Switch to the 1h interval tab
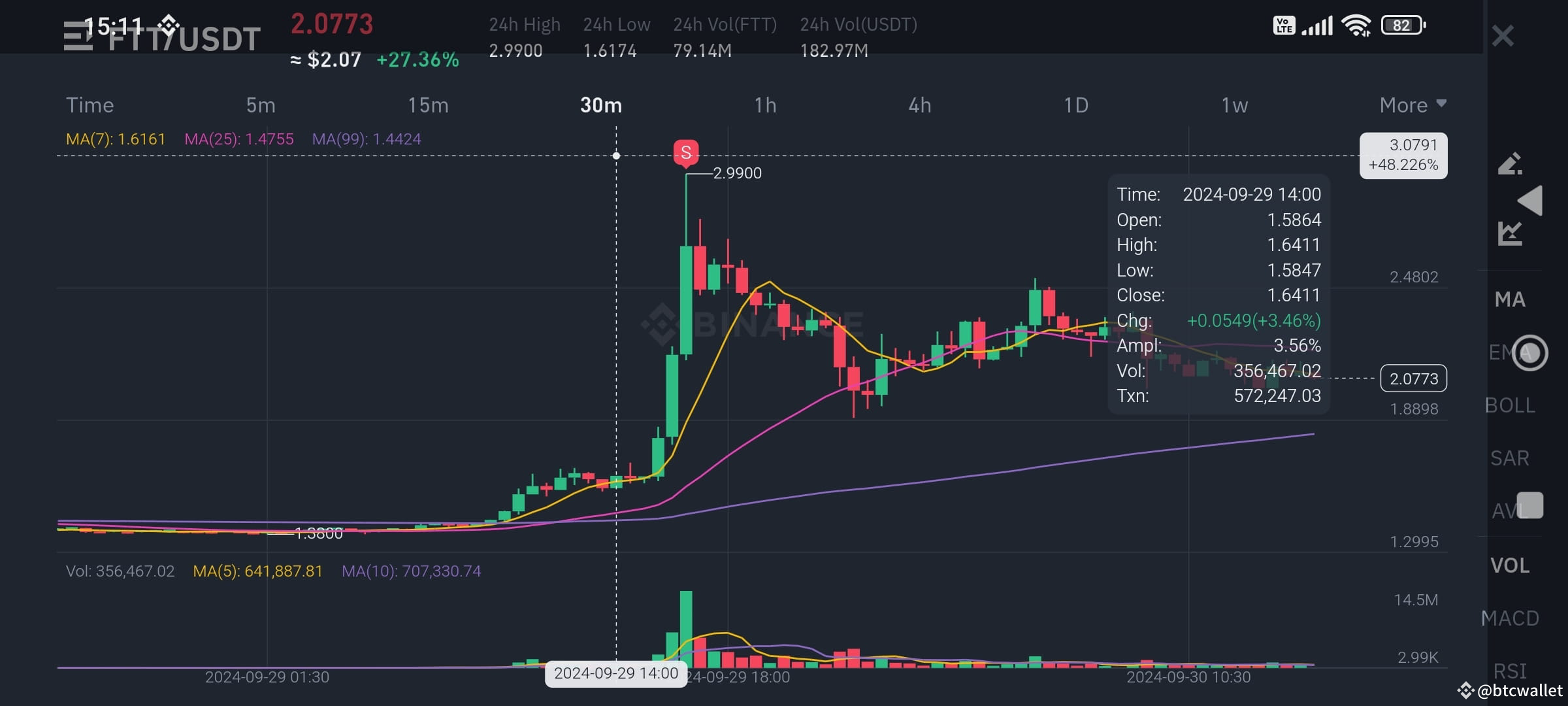The image size is (1568, 706). pyautogui.click(x=765, y=105)
